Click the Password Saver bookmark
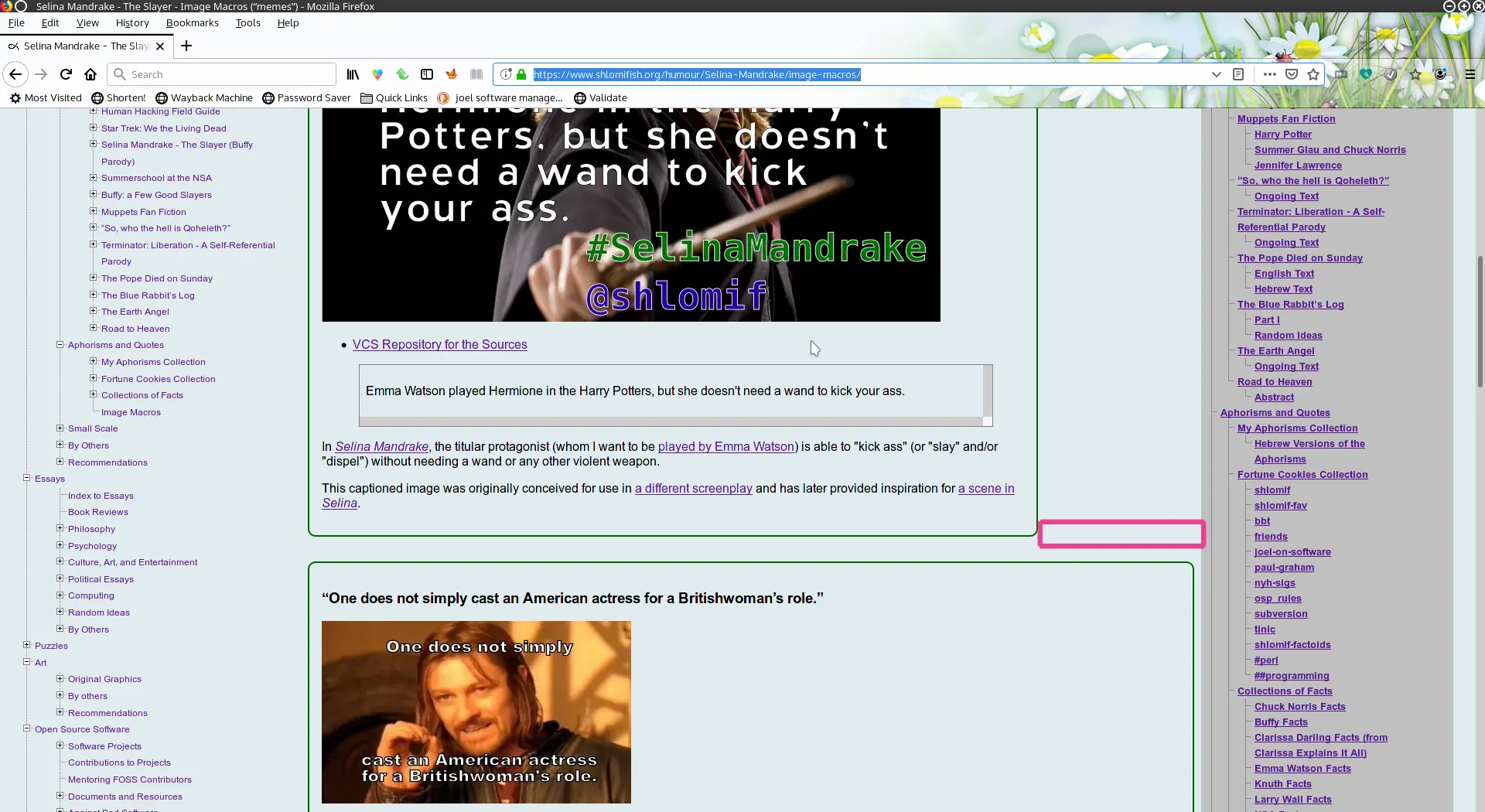The image size is (1485, 812). point(306,97)
